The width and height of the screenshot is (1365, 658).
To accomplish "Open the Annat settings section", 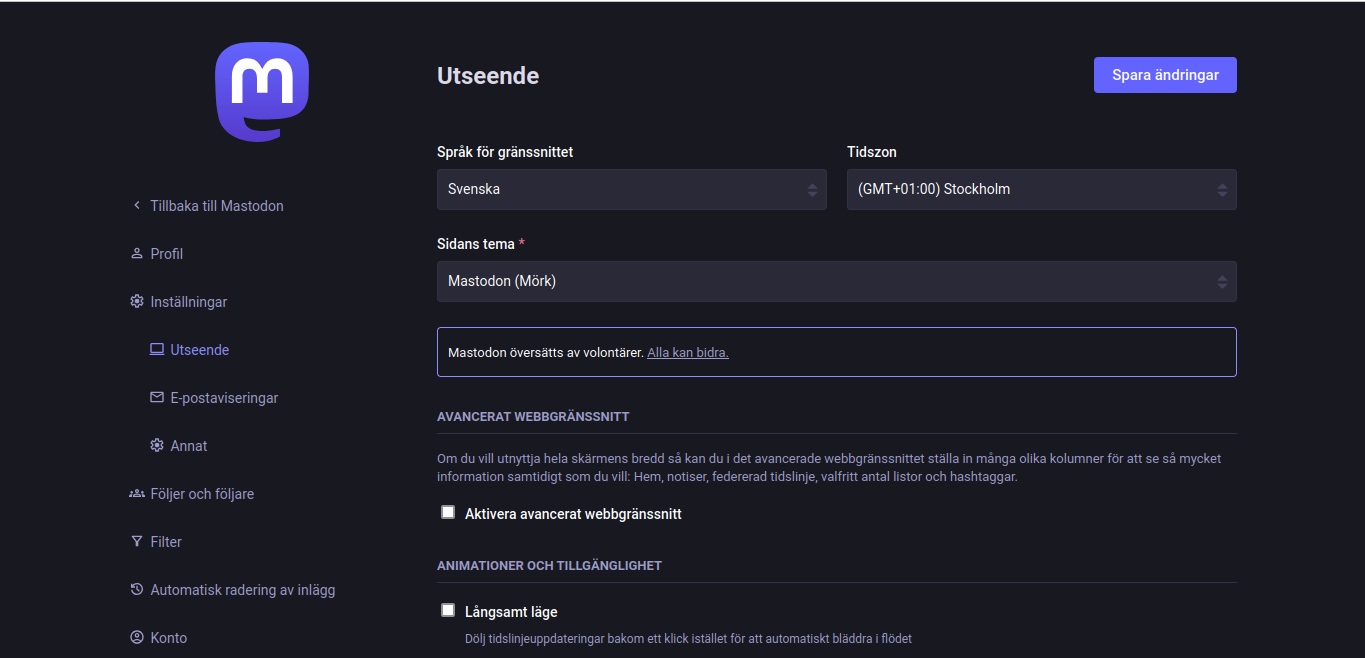I will click(188, 445).
